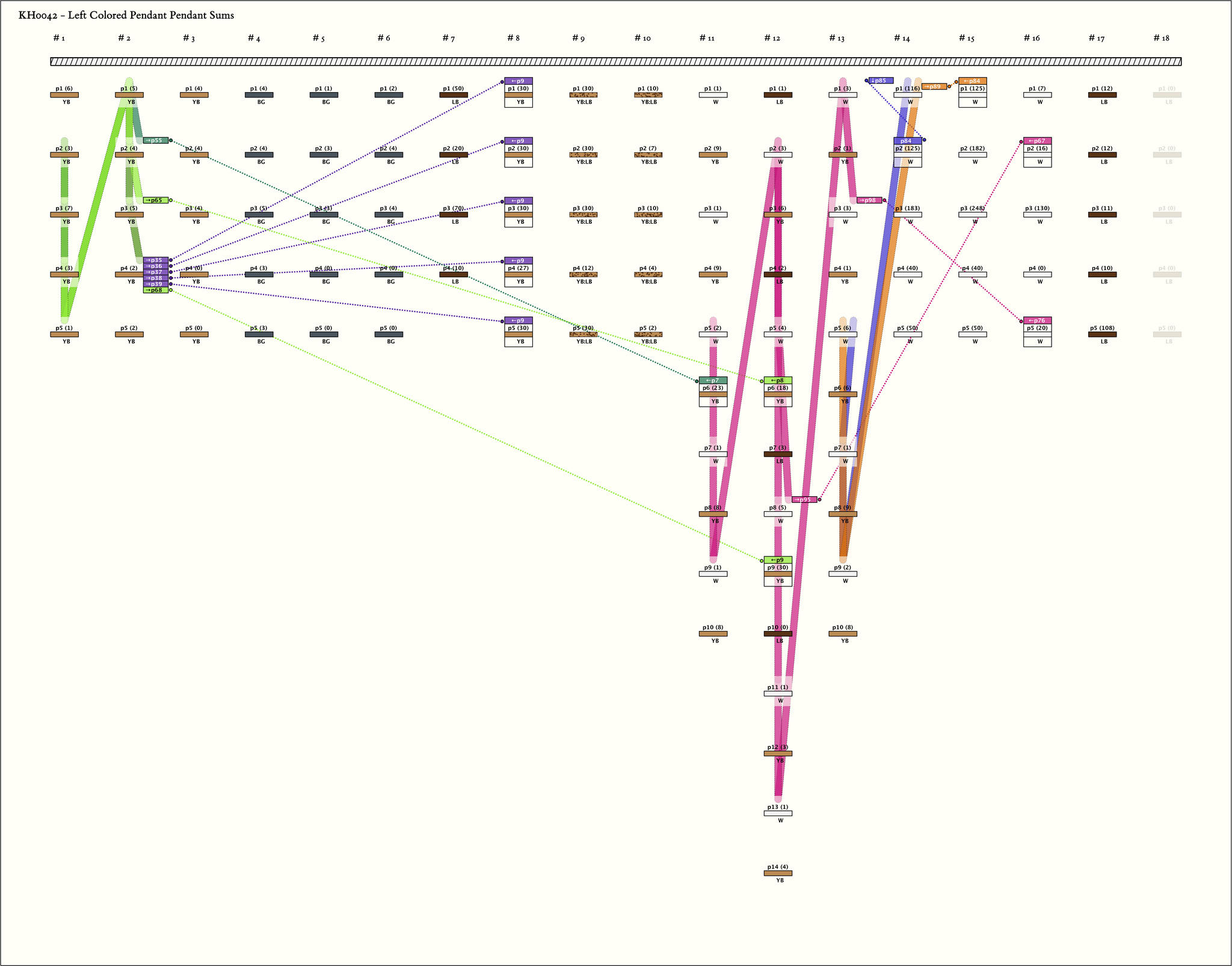This screenshot has height=966, width=1232.
Task: Click the orange →p89 tag
Action: 934,87
